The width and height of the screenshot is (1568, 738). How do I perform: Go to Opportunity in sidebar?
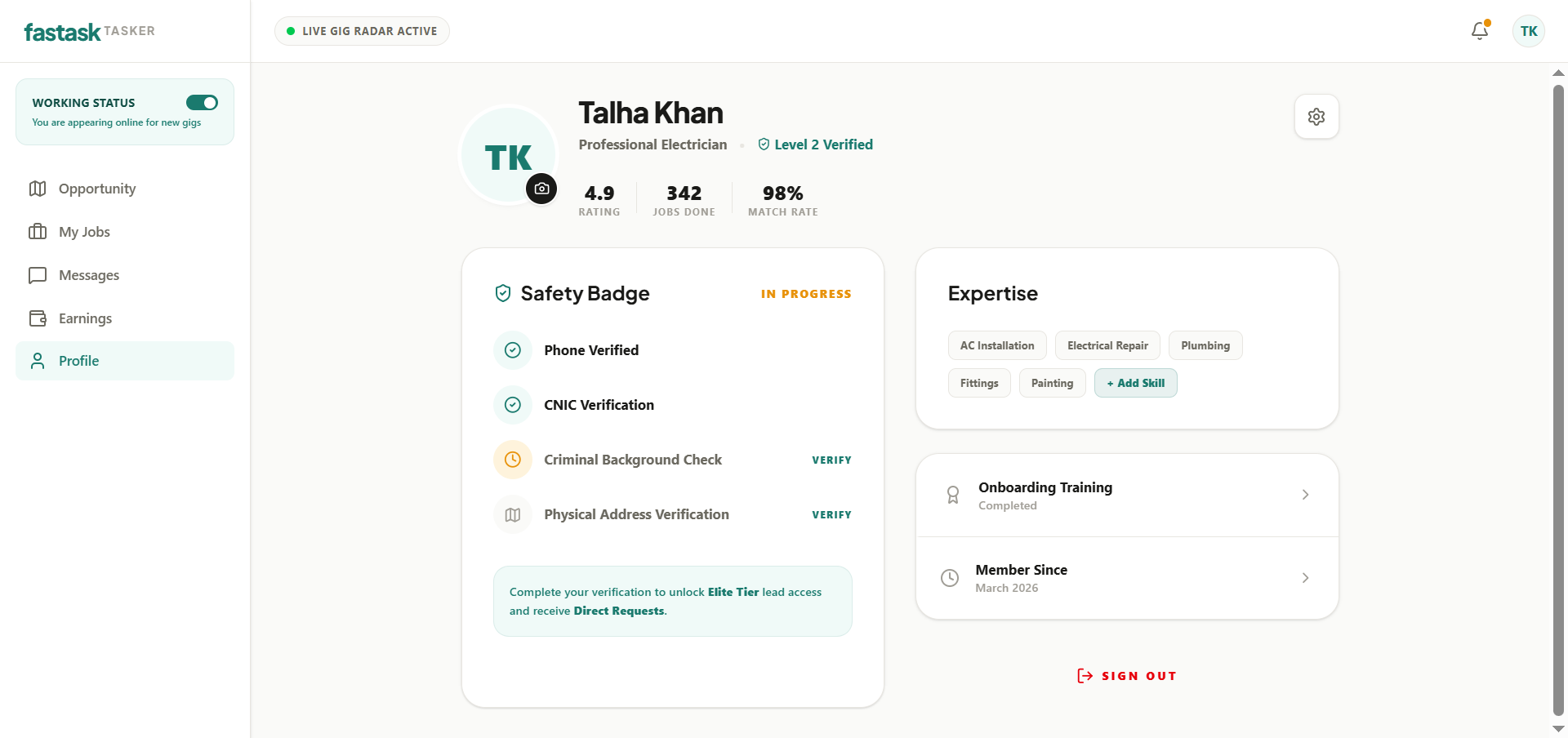(125, 189)
